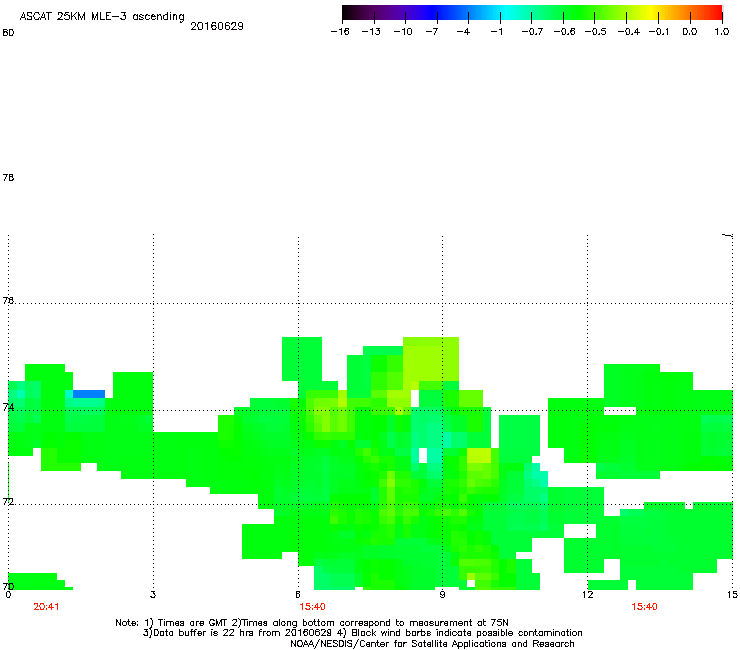Image resolution: width=740 pixels, height=650 pixels.
Task: Click the -16 color bar label
Action: click(x=340, y=32)
